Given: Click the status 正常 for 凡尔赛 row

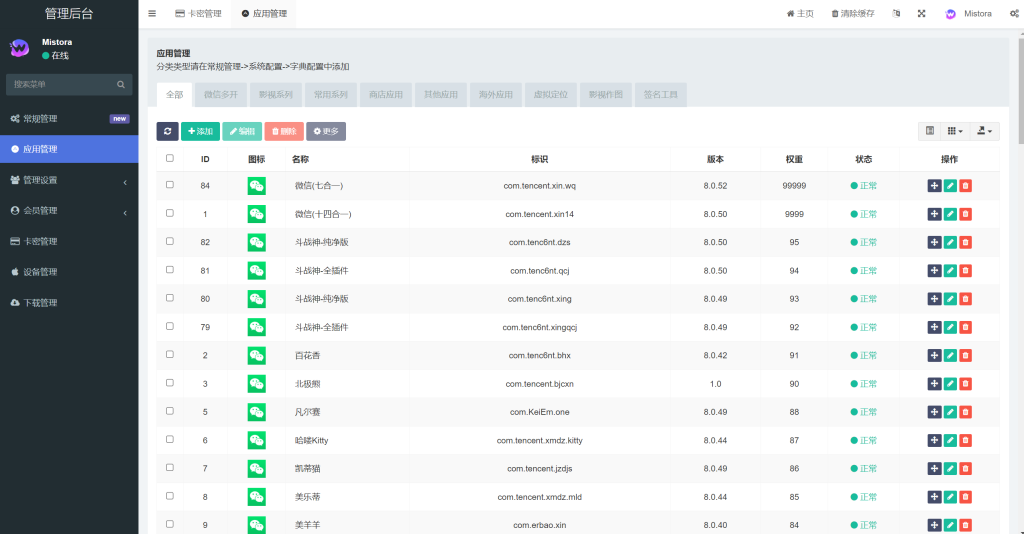Looking at the screenshot, I should (863, 412).
